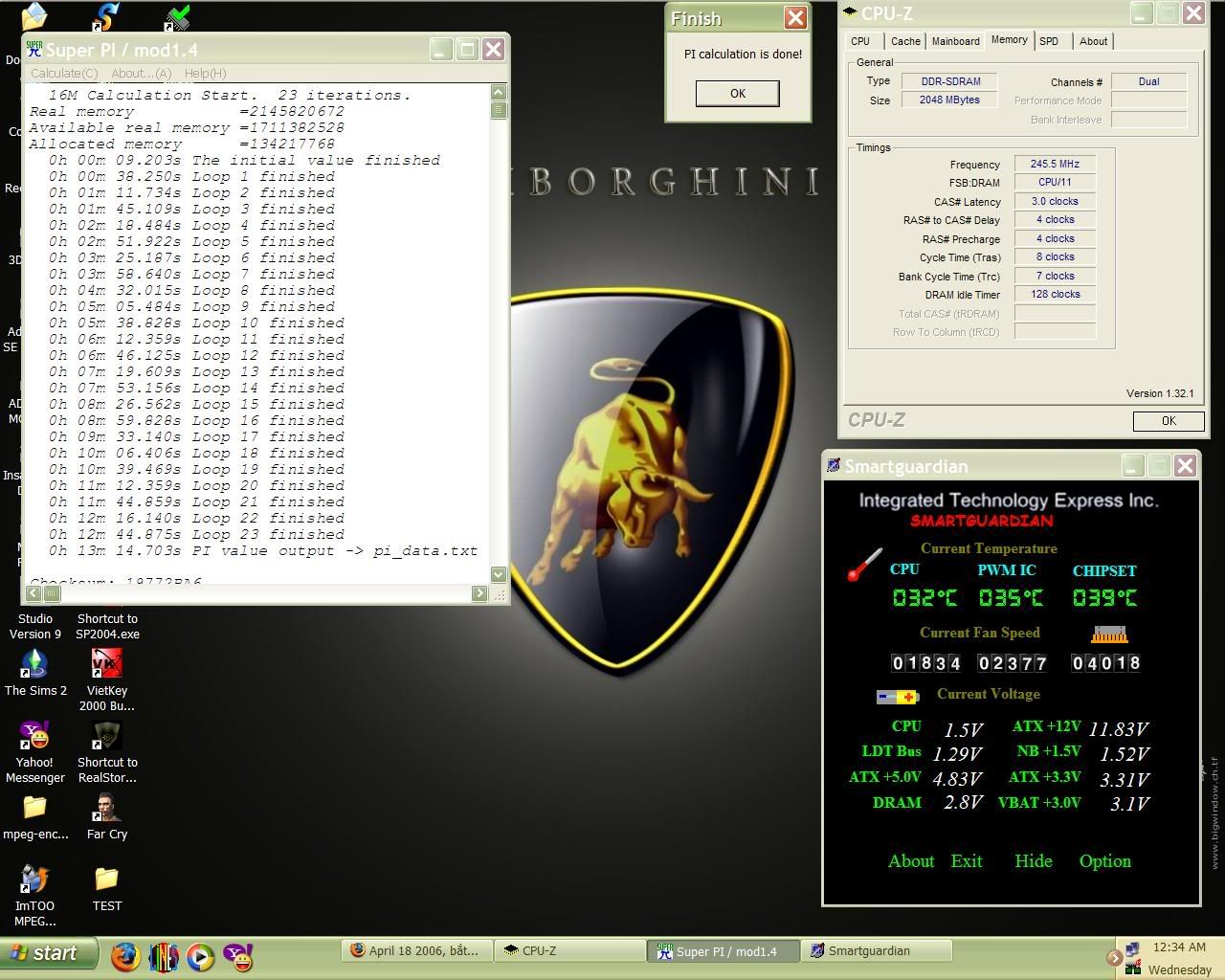Open the TEST folder on desktop

click(106, 887)
